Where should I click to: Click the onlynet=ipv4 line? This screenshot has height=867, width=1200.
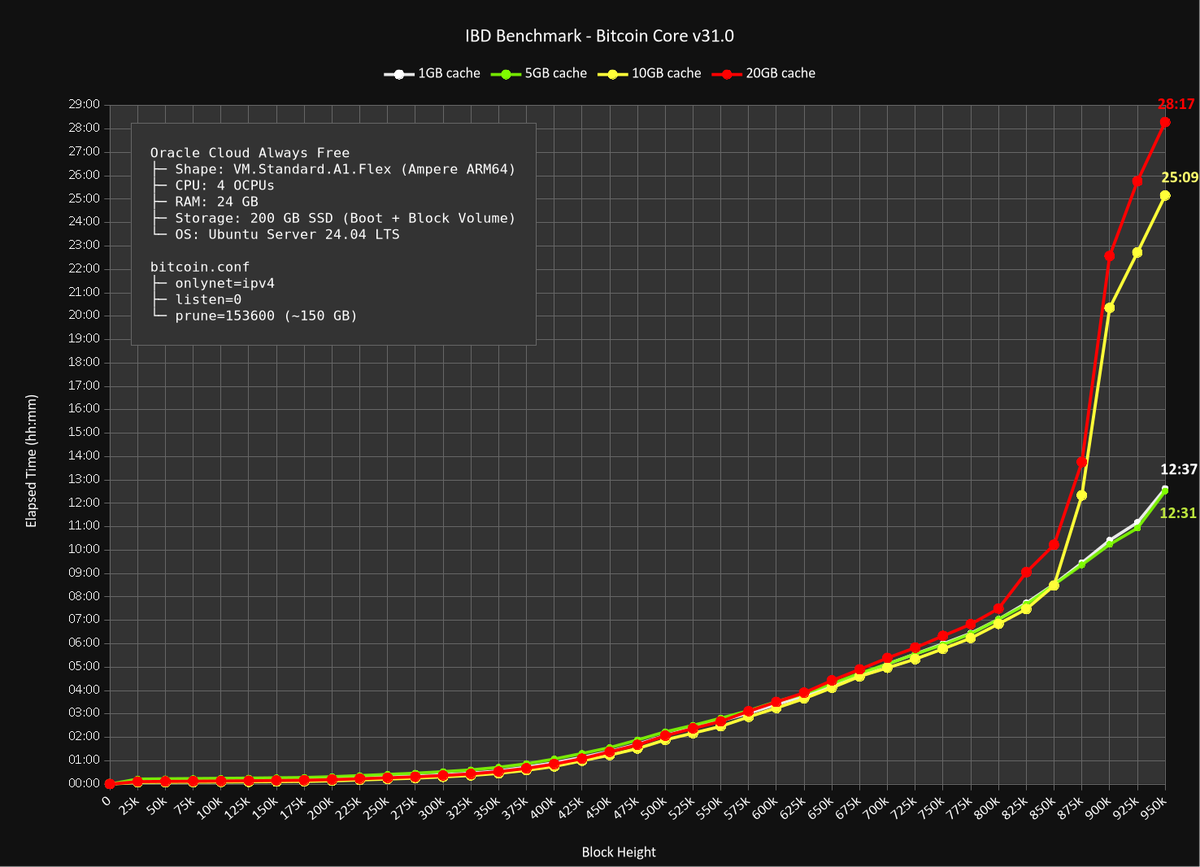pyautogui.click(x=212, y=283)
